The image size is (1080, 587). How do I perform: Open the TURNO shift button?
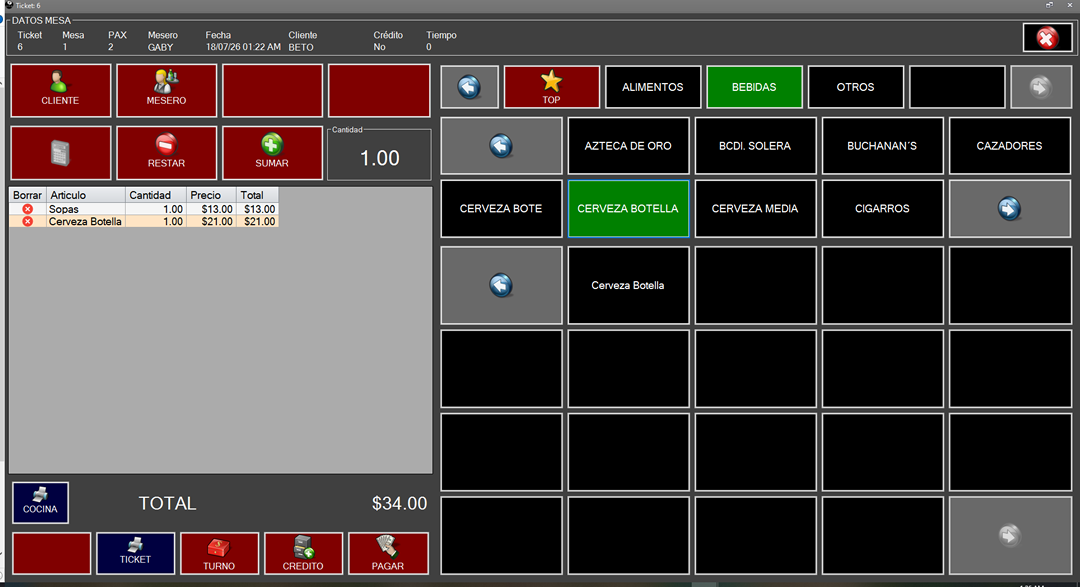219,553
